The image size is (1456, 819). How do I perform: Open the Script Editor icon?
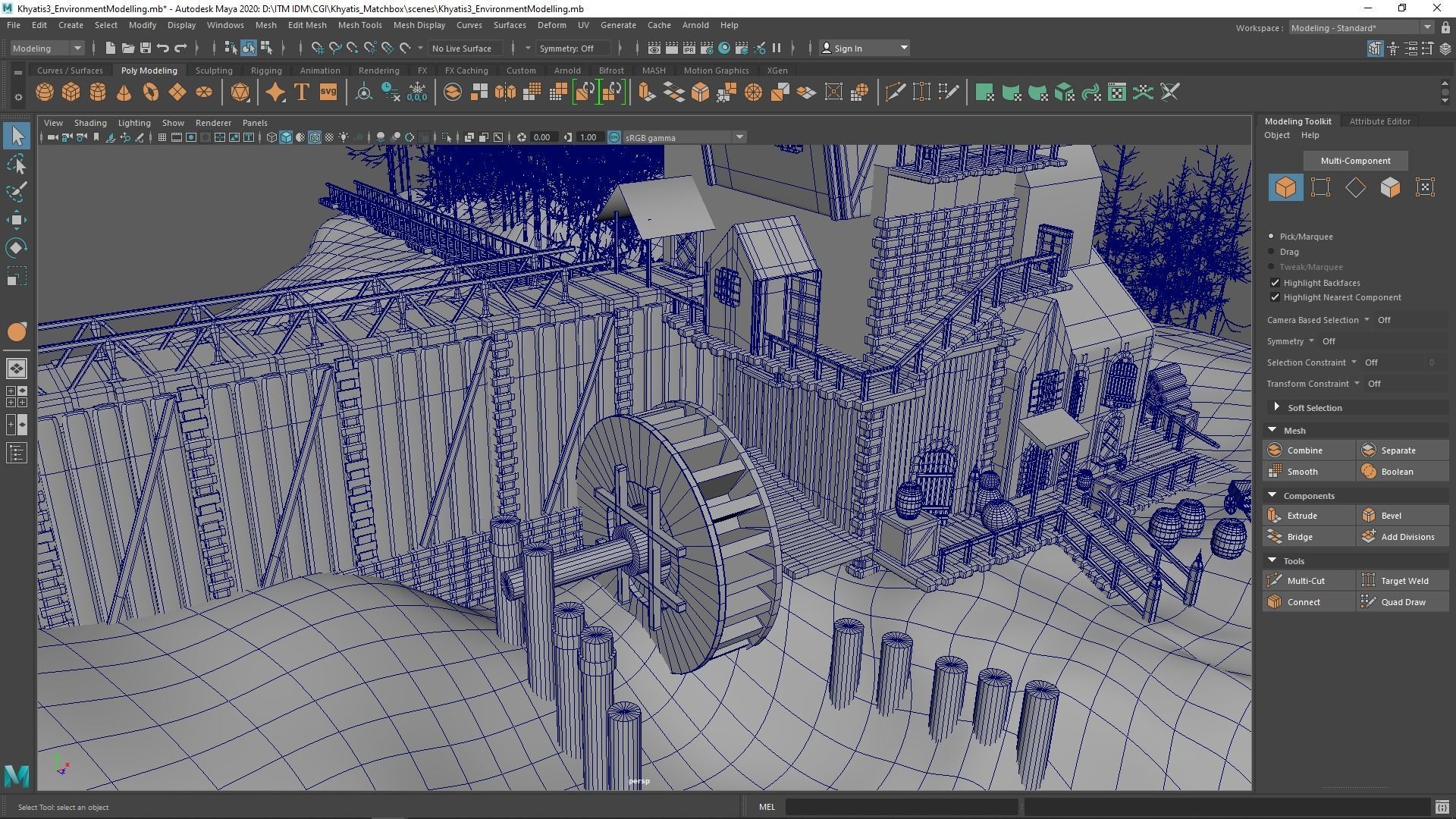click(x=1442, y=807)
